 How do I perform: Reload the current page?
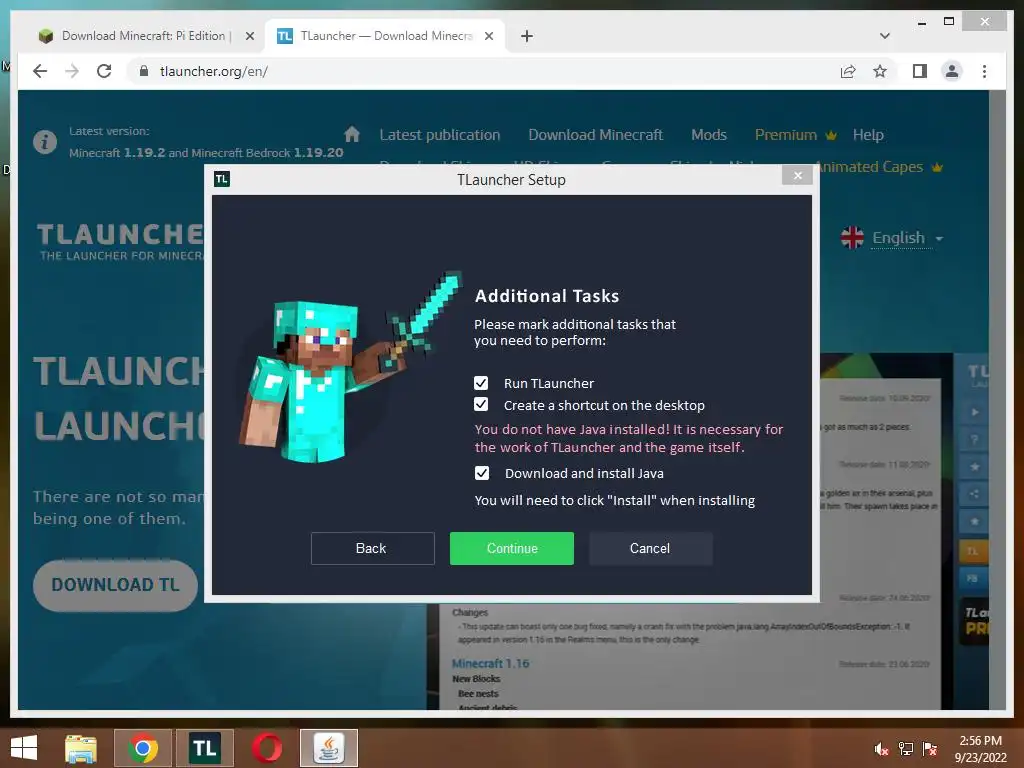click(x=104, y=71)
